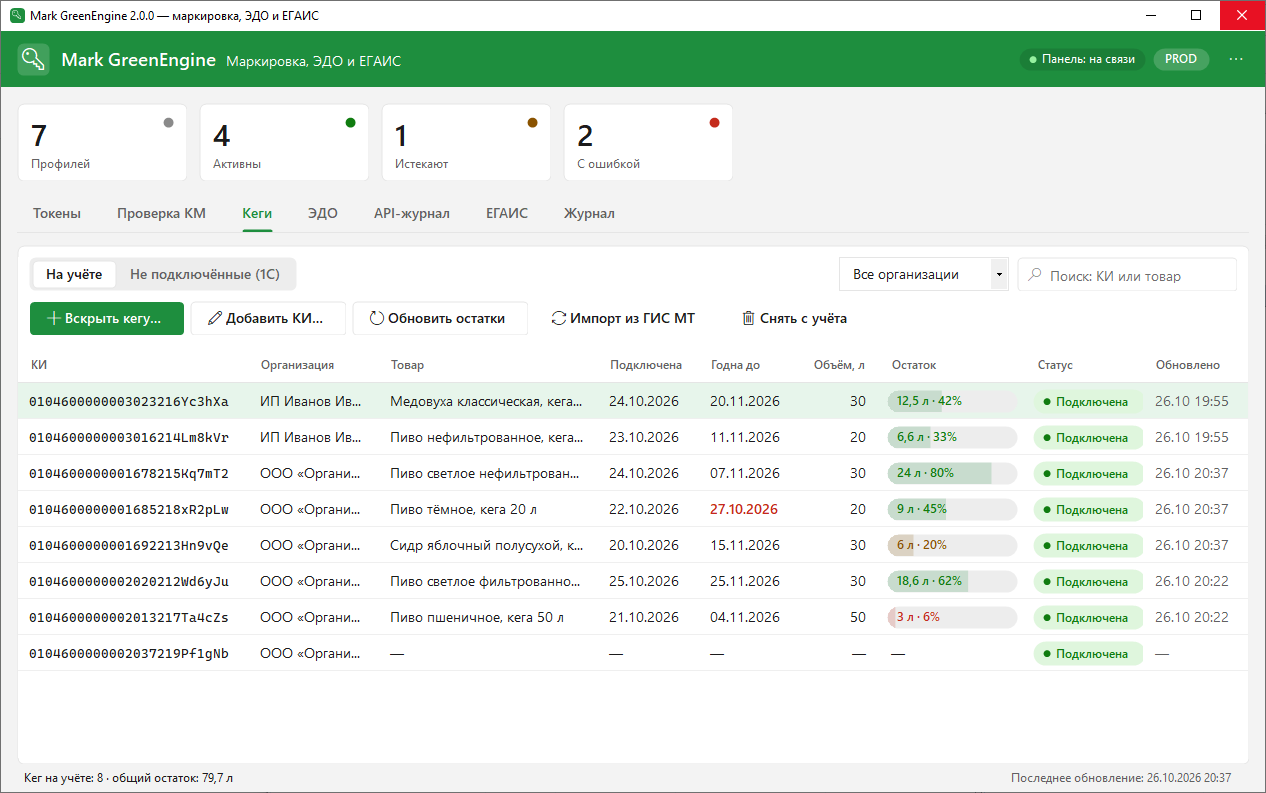Image resolution: width=1266 pixels, height=793 pixels.
Task: Open the Проверка КМ tab
Action: click(x=161, y=213)
